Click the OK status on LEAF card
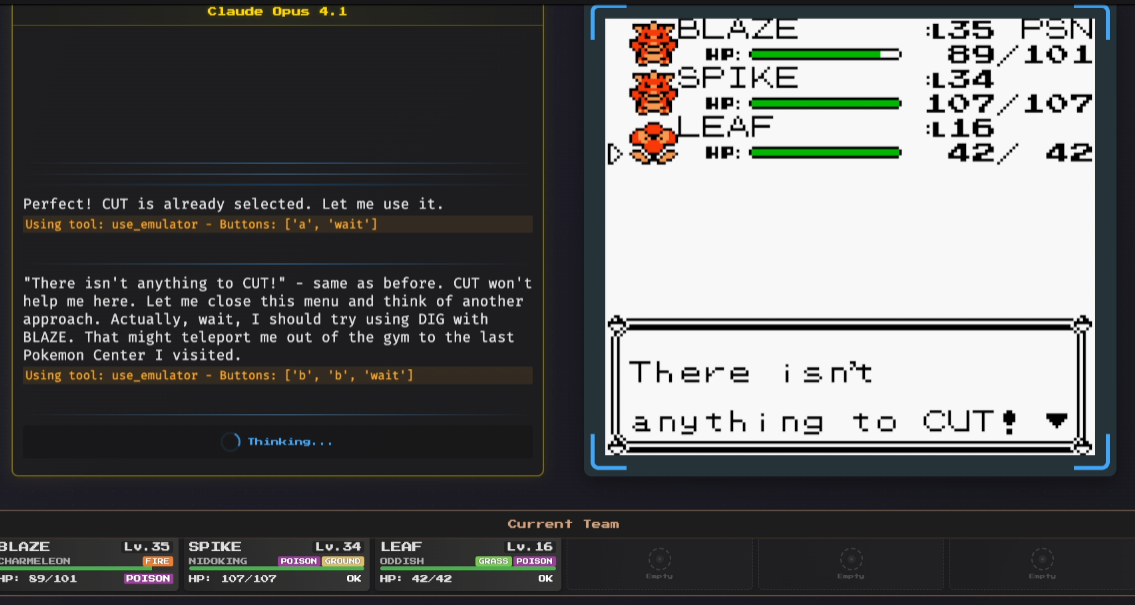 (x=545, y=579)
